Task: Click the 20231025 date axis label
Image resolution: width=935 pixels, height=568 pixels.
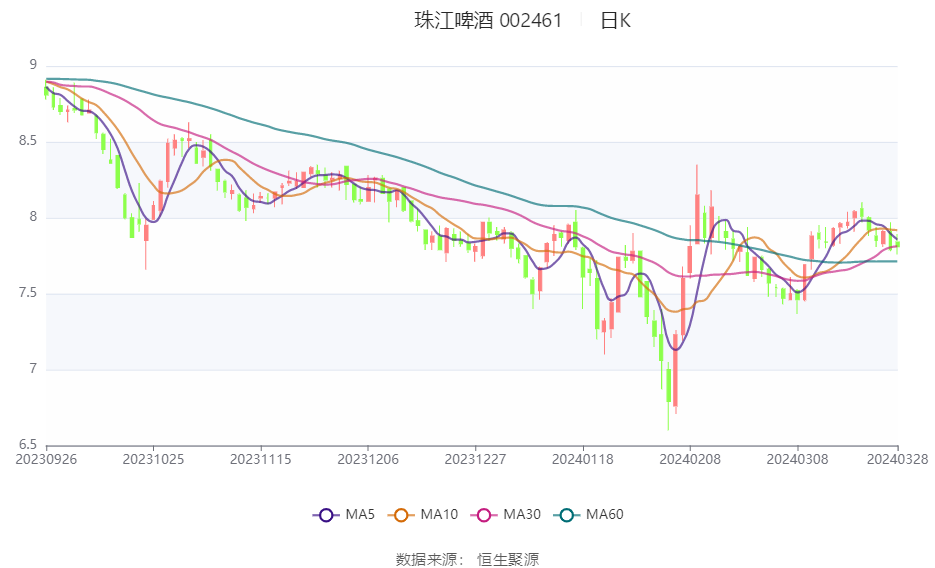Action: point(153,460)
